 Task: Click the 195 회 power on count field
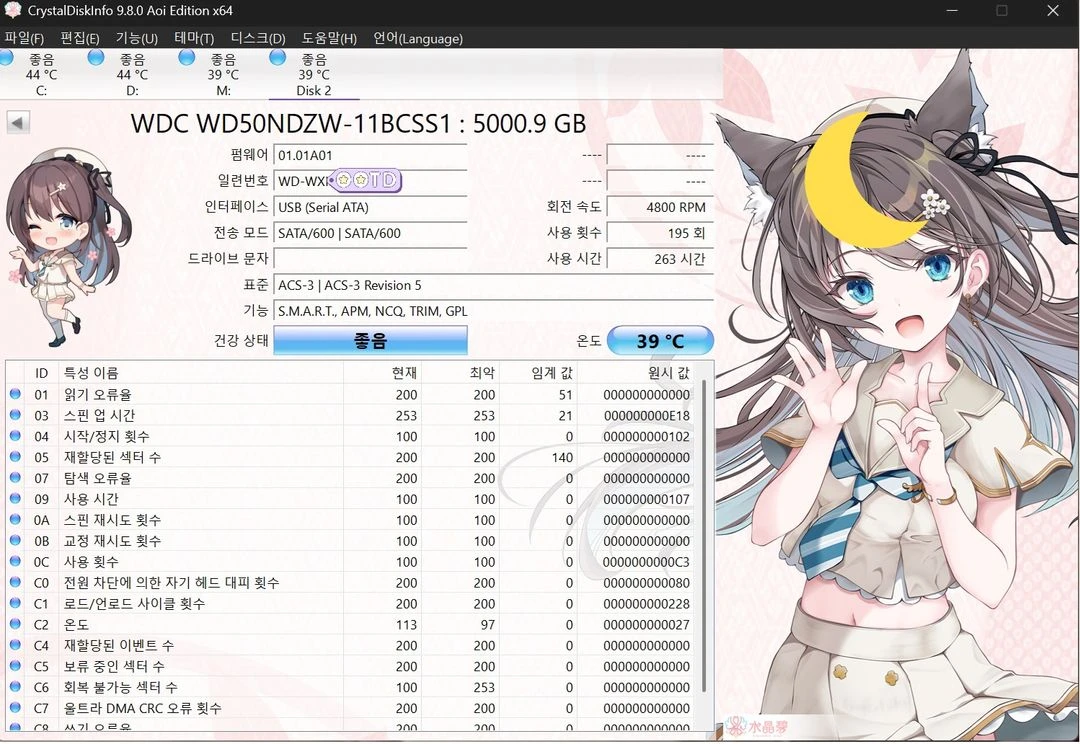660,233
